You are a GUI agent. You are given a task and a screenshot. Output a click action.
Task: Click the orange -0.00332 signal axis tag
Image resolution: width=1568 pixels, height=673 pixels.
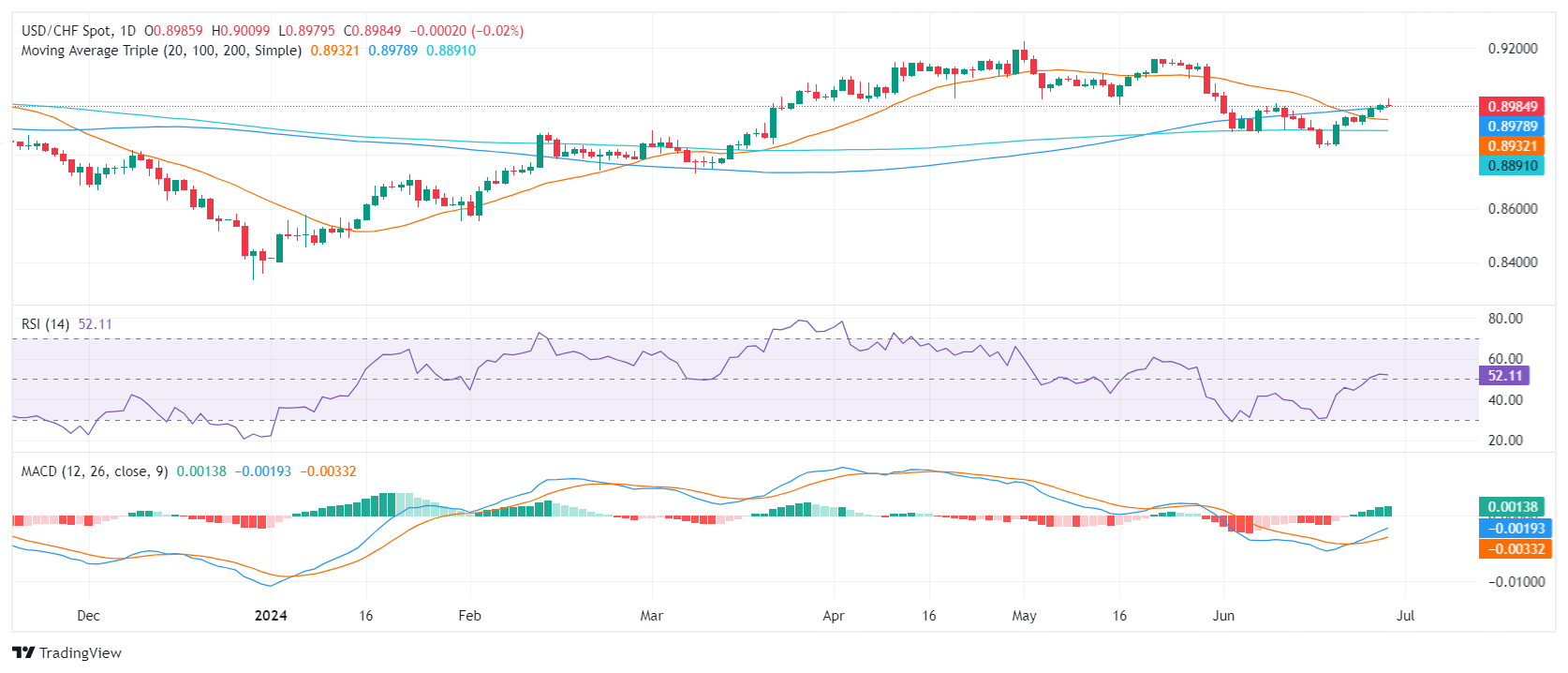pyautogui.click(x=1512, y=549)
